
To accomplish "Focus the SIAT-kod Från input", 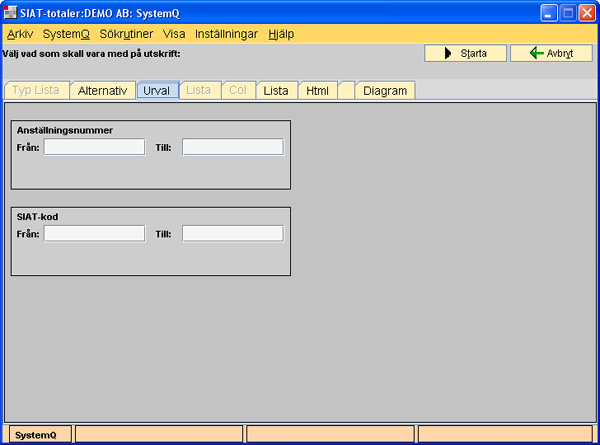I will (x=94, y=233).
